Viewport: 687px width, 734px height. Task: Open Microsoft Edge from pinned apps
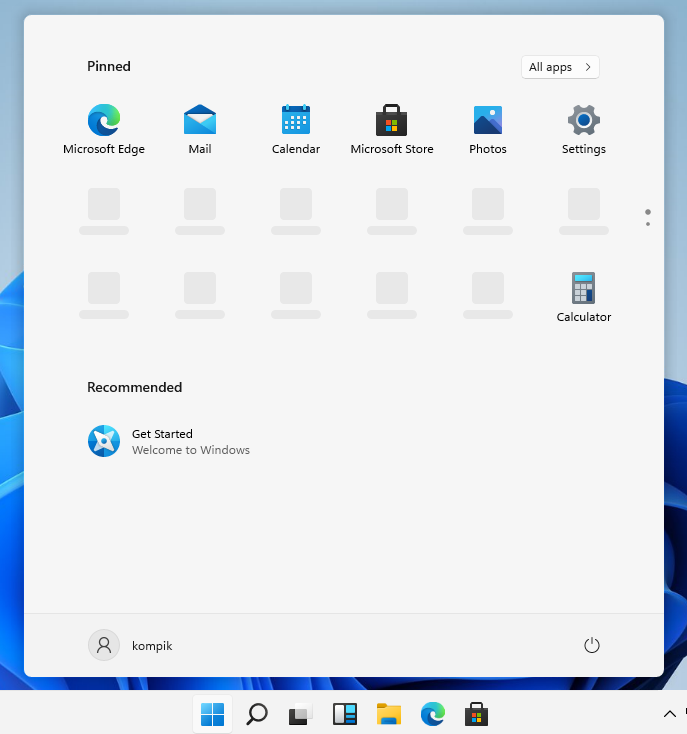[104, 130]
